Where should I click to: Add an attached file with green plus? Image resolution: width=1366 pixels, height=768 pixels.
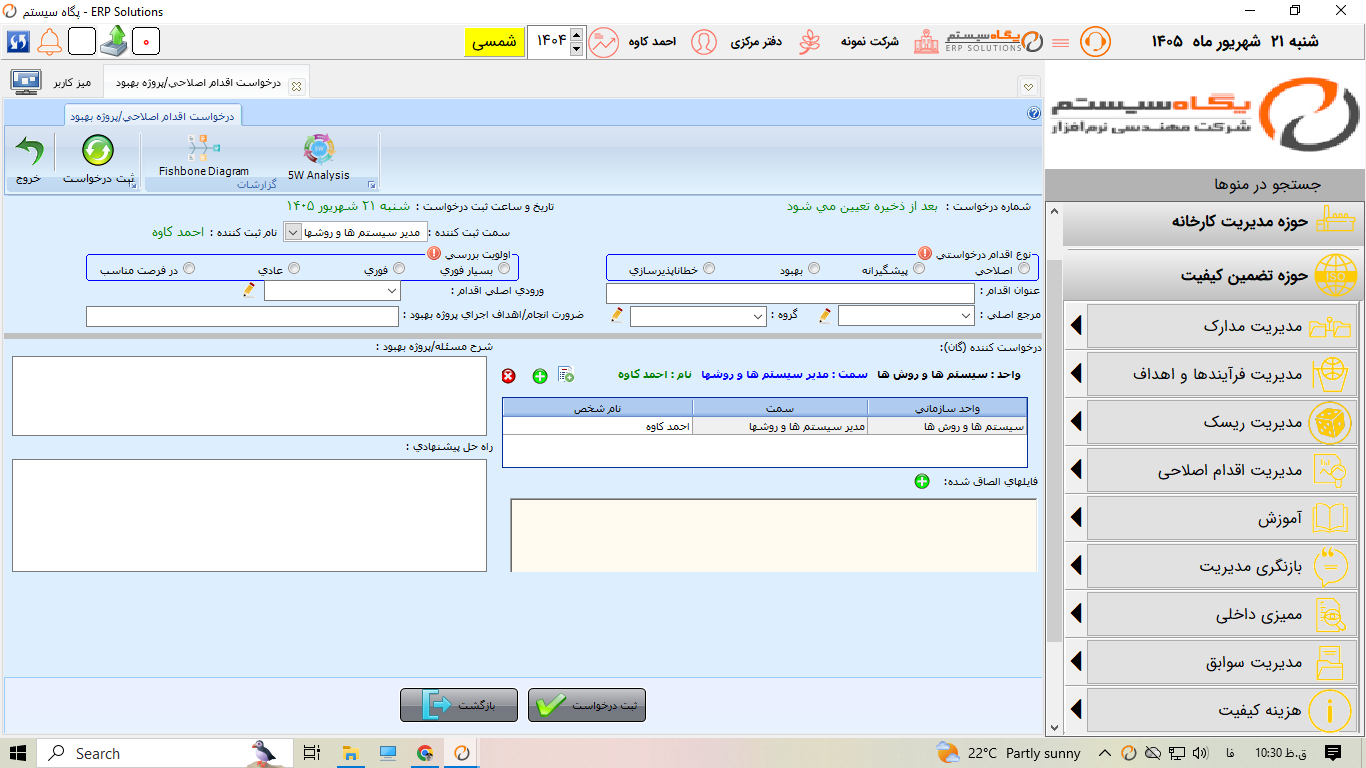(922, 481)
